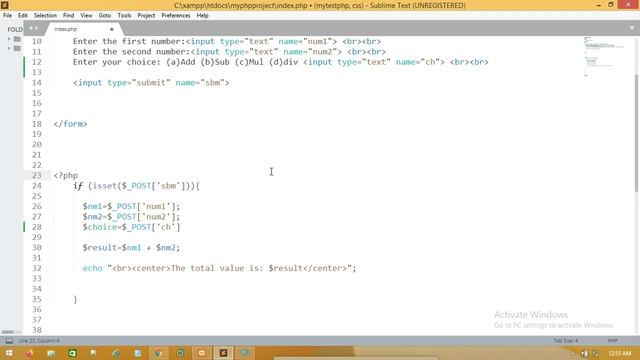Click the "$nm2=$_POST['num2'];" line

[131, 217]
